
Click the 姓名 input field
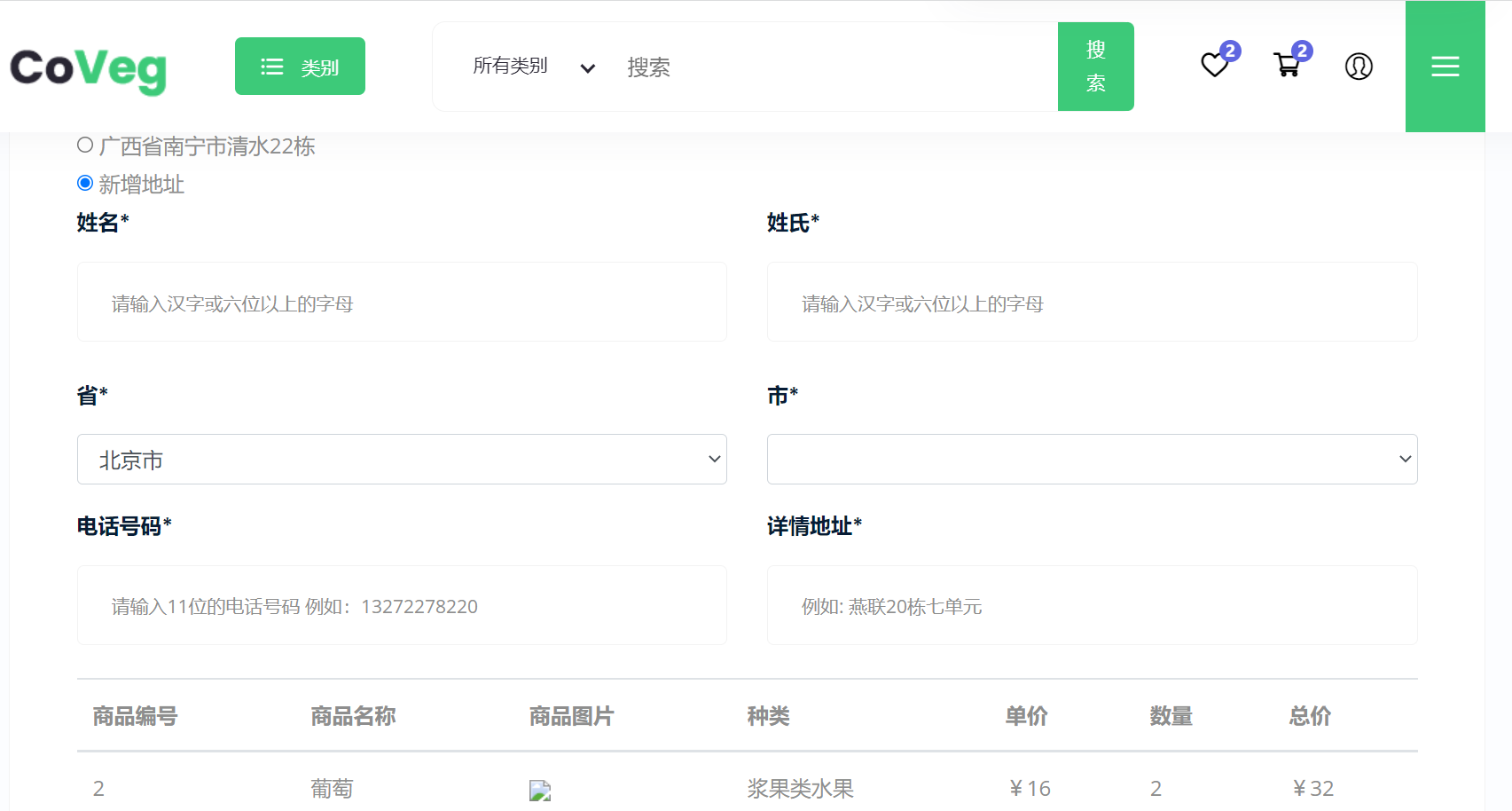(402, 302)
